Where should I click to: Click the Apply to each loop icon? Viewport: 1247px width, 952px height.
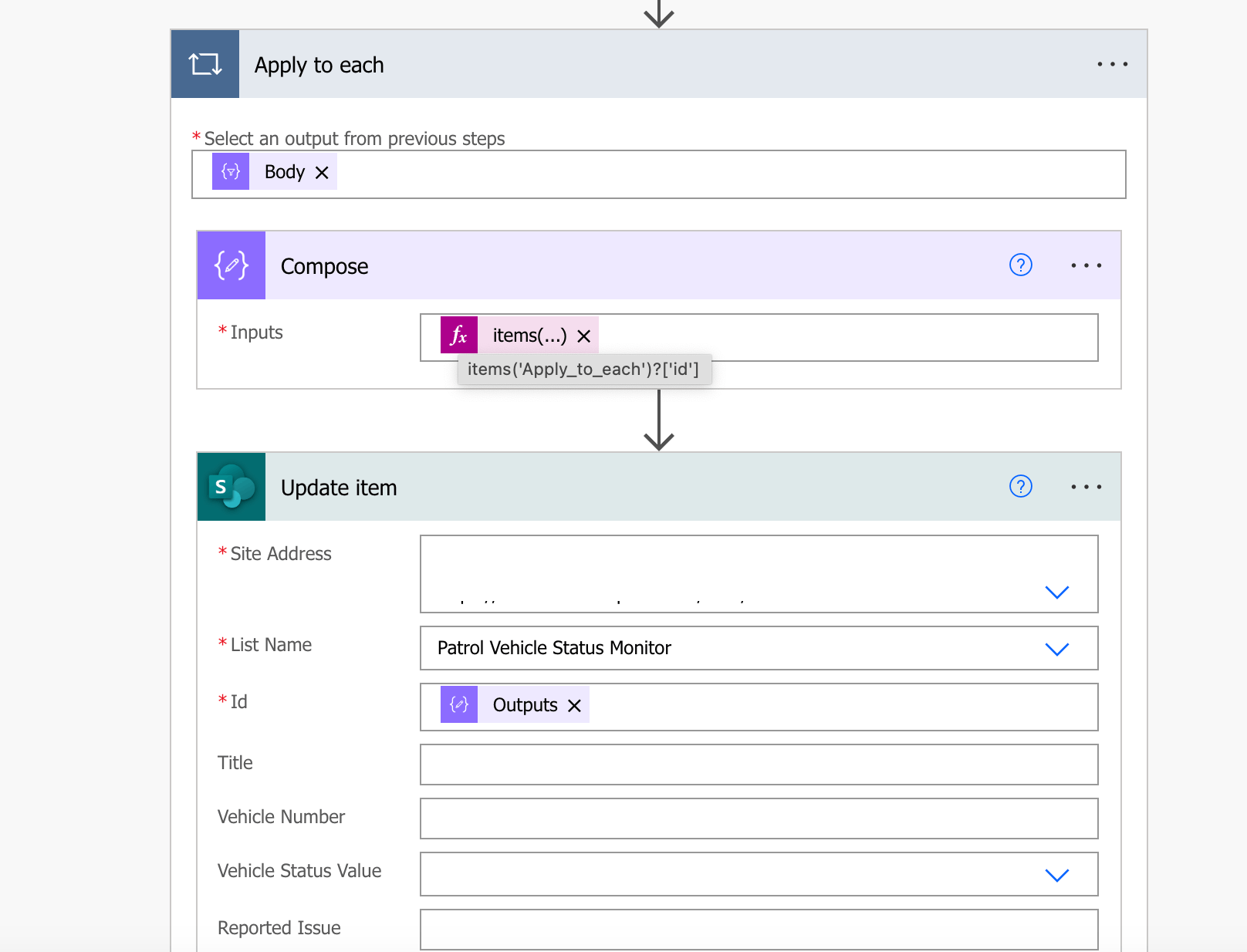click(x=204, y=63)
